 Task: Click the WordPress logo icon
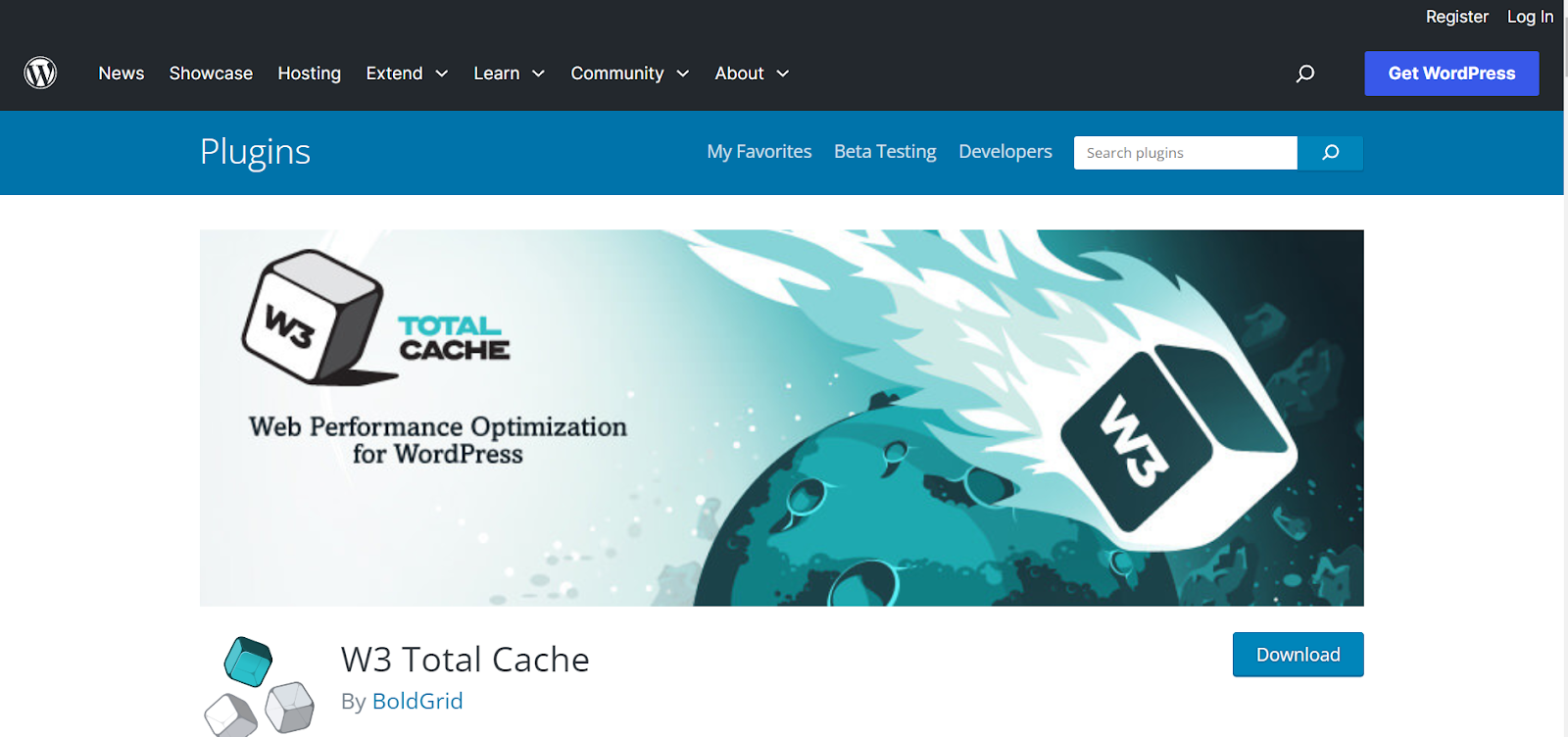(40, 73)
